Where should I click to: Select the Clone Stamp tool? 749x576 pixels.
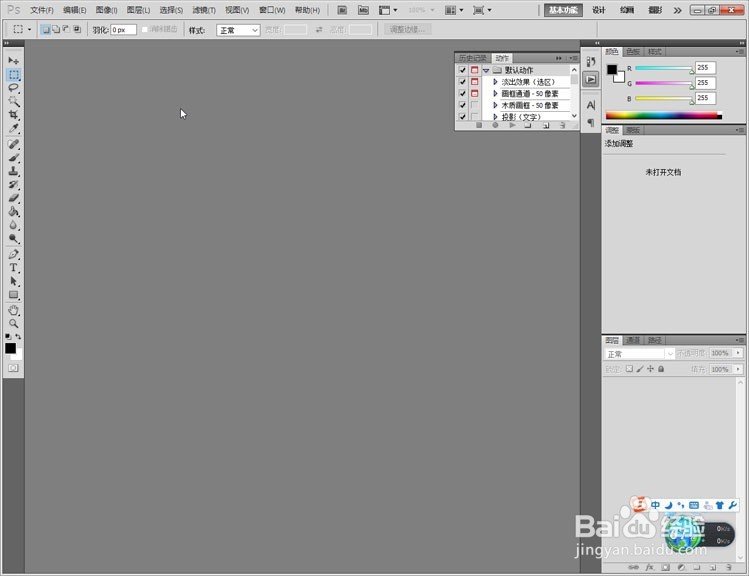tap(13, 171)
